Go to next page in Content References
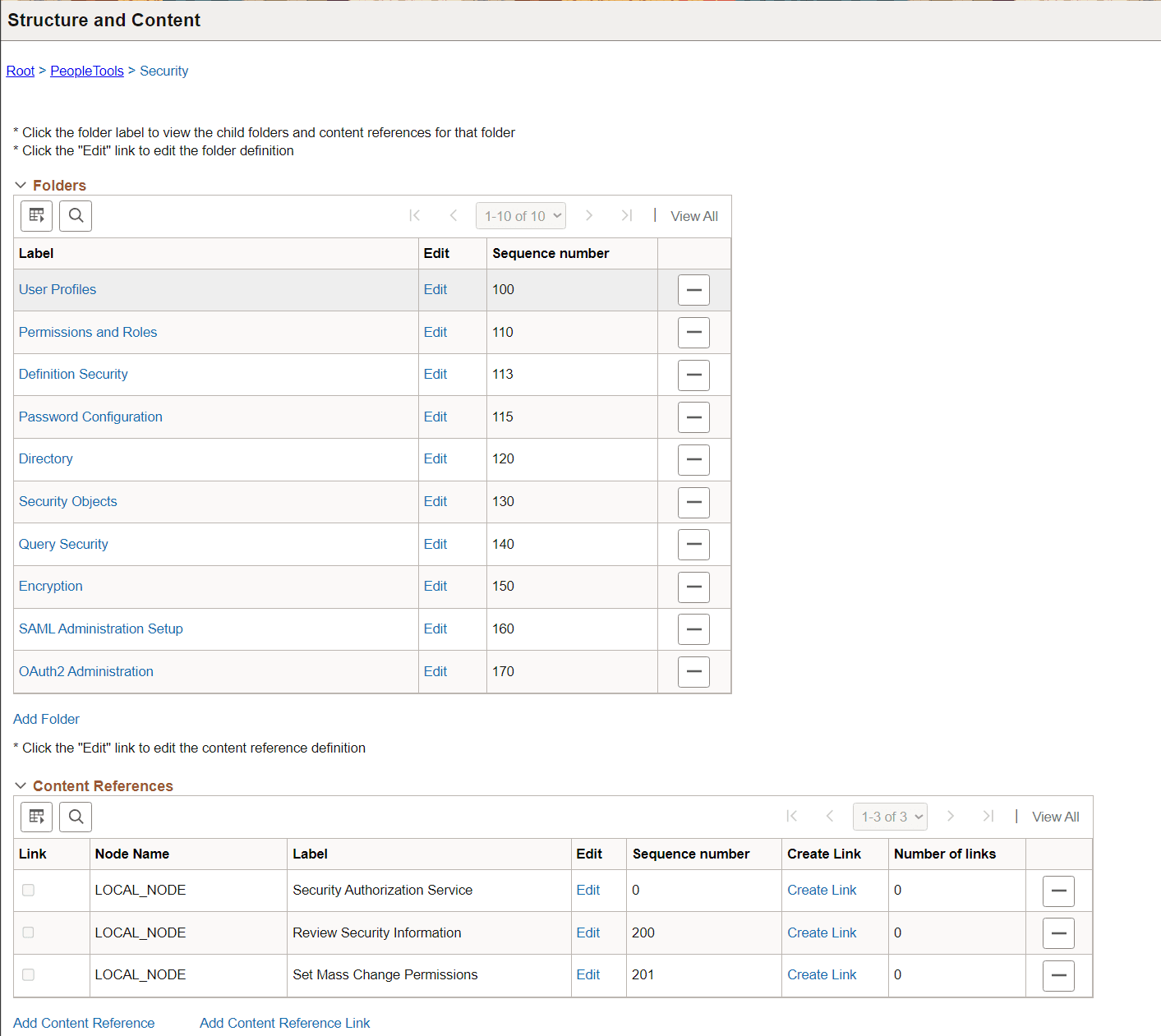The width and height of the screenshot is (1161, 1036). click(951, 816)
